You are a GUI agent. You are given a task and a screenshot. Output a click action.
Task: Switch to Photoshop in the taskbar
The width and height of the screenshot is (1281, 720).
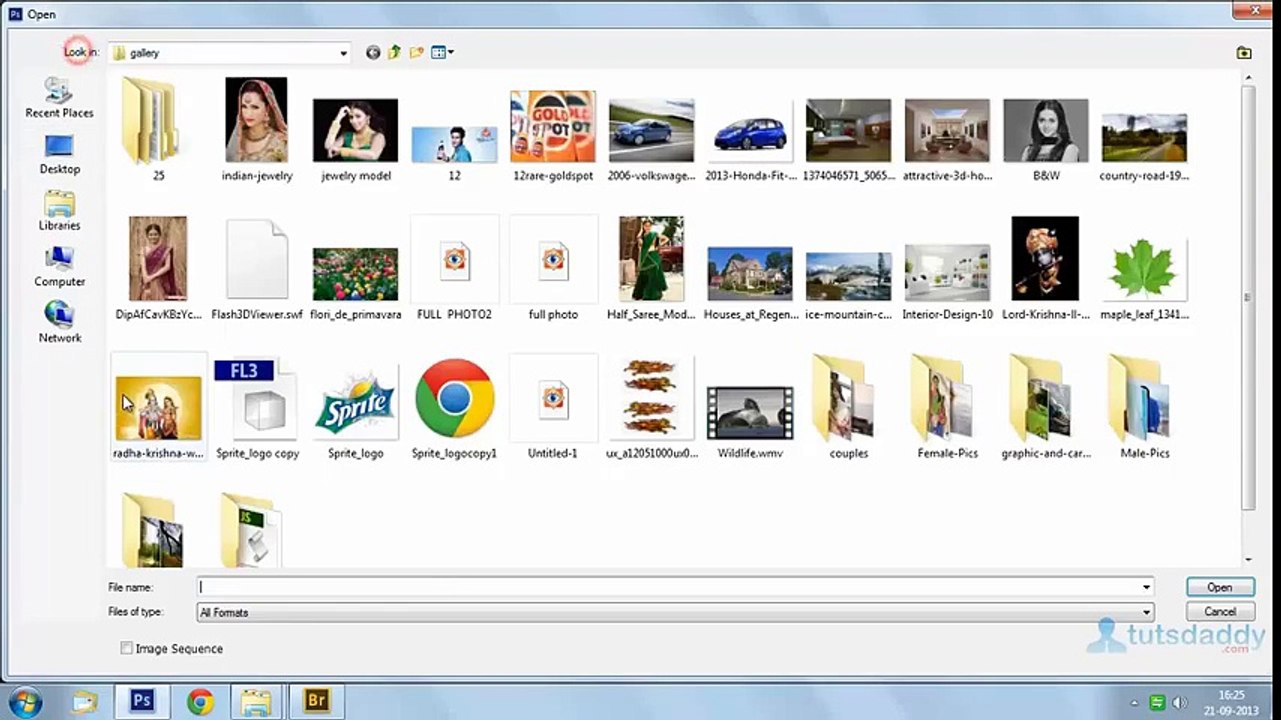pos(142,701)
